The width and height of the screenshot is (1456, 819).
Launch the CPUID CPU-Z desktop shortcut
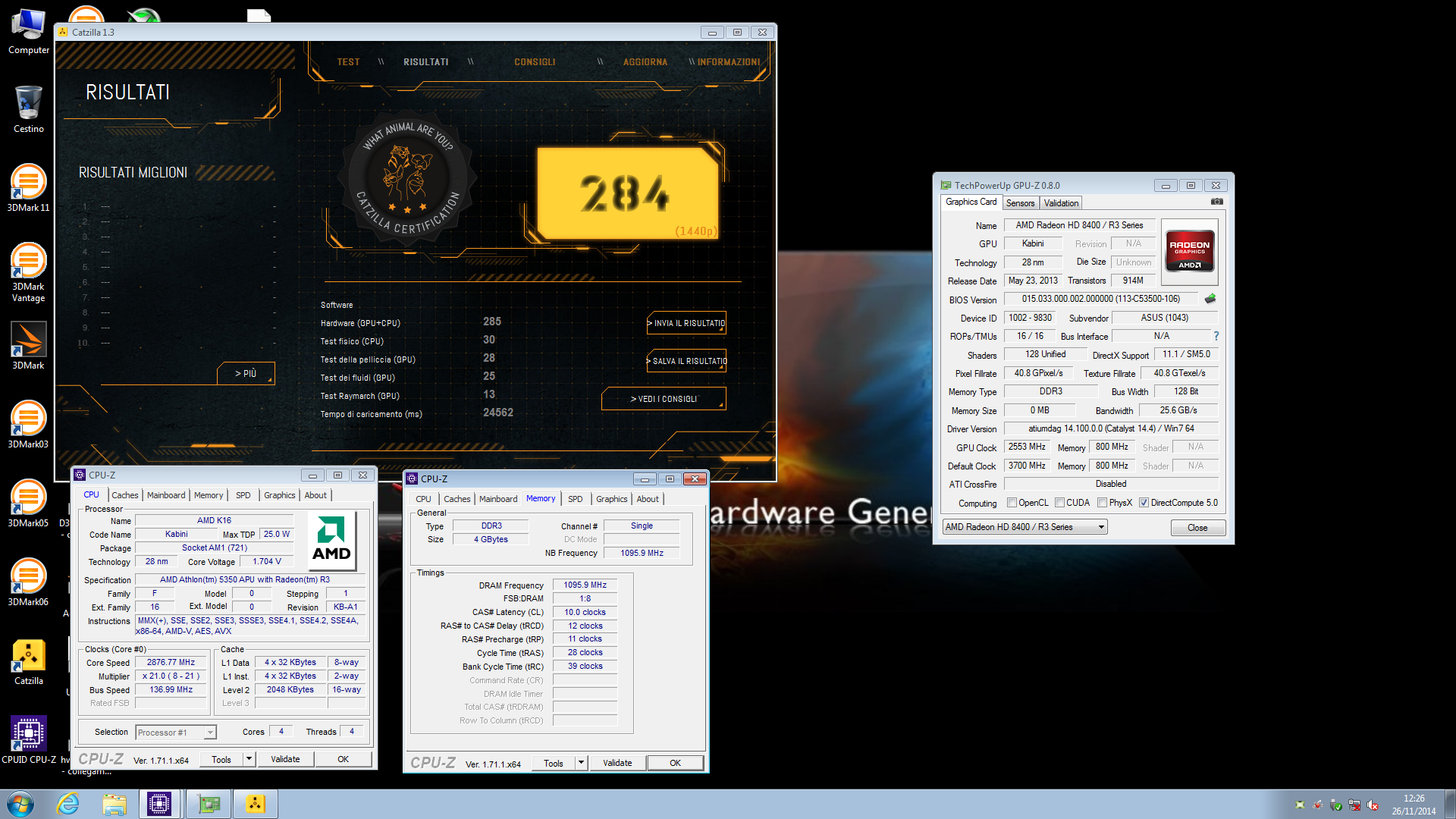click(29, 740)
